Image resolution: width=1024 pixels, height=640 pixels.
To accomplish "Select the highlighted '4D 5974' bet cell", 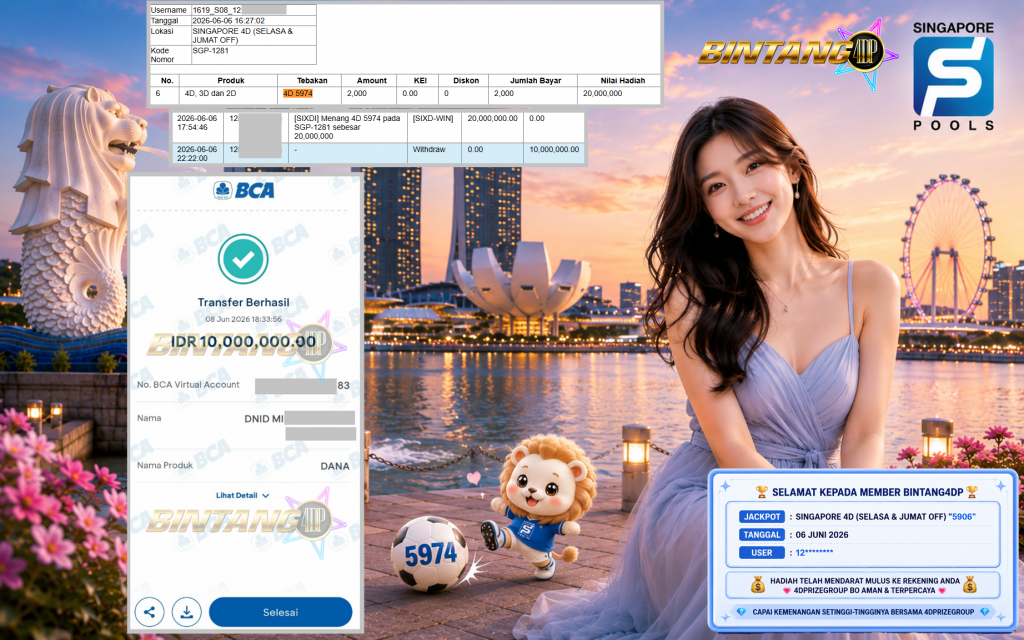I will 298,93.
